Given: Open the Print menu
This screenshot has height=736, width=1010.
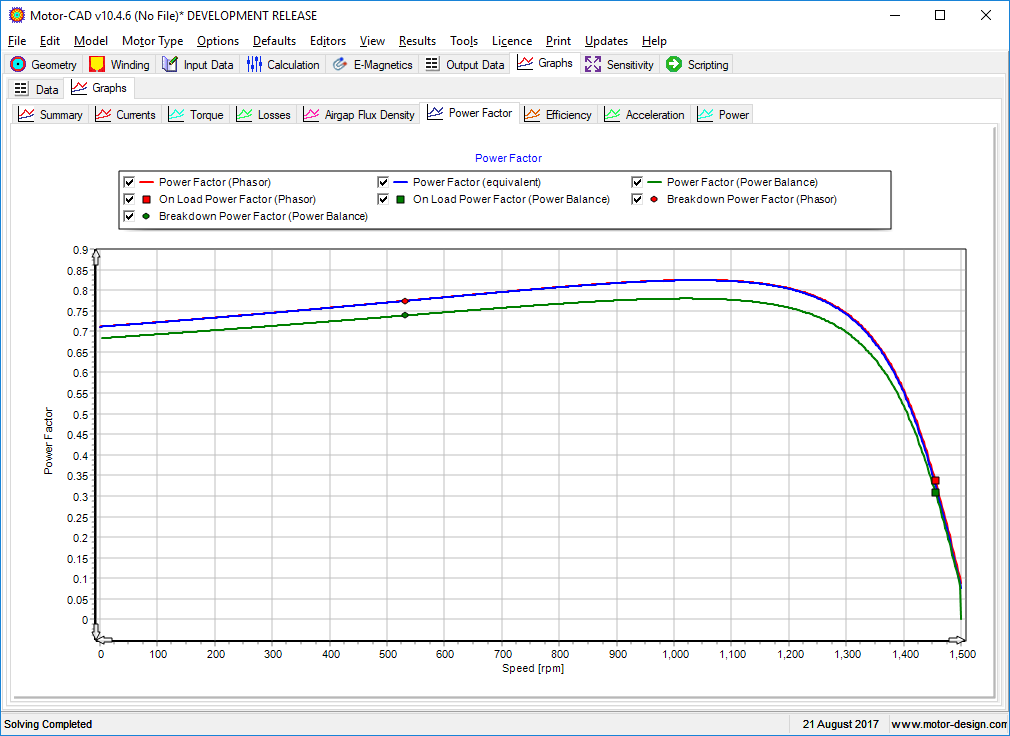Looking at the screenshot, I should [558, 41].
